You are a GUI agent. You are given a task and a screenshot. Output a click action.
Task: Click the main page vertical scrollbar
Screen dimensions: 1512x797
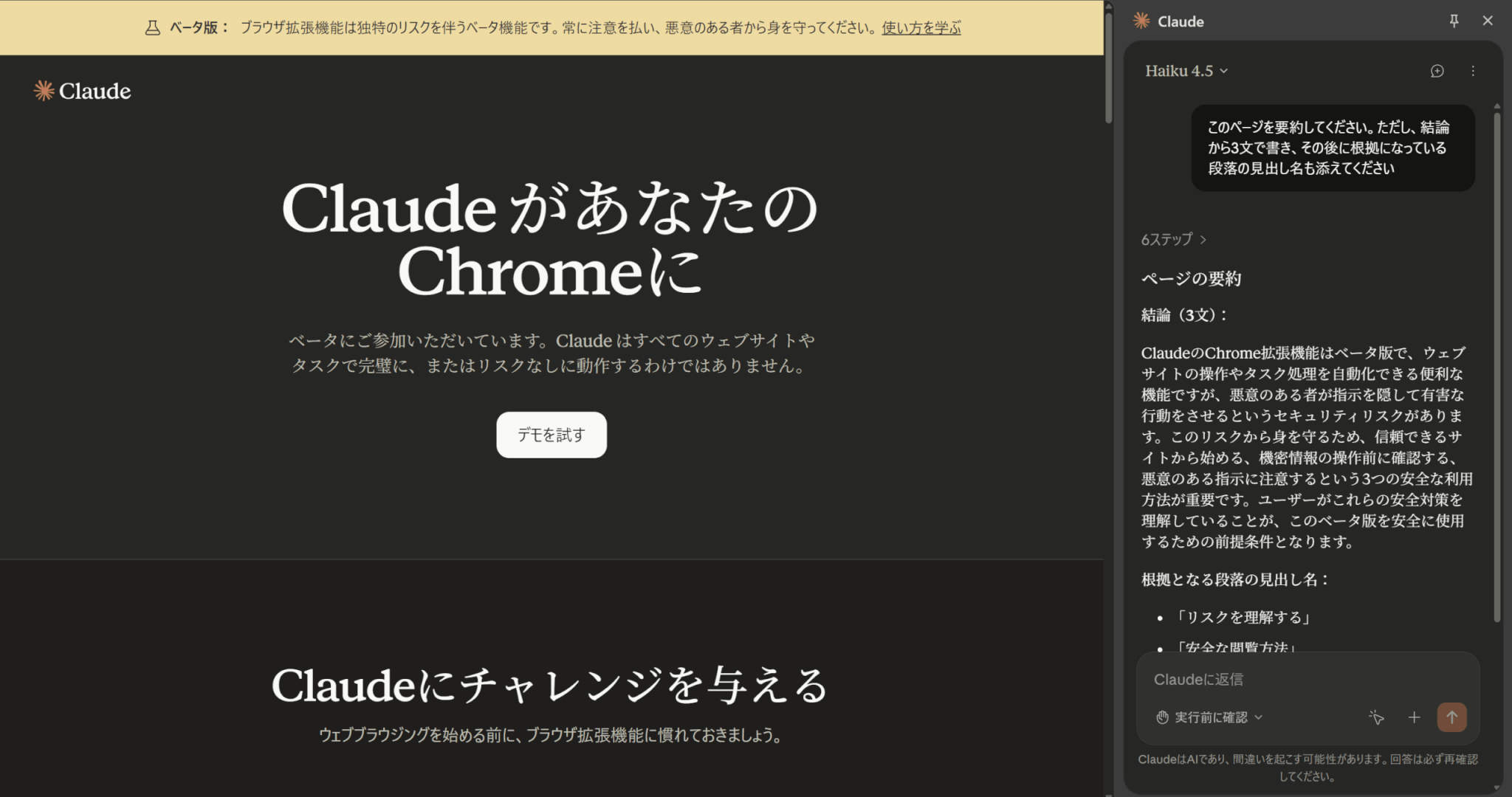click(x=1108, y=66)
